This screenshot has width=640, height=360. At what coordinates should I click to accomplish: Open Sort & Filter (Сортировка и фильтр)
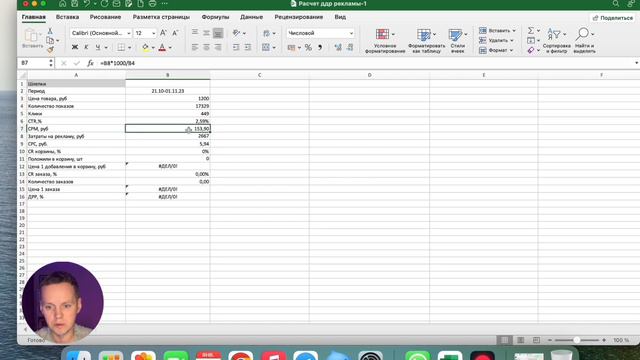click(x=556, y=41)
